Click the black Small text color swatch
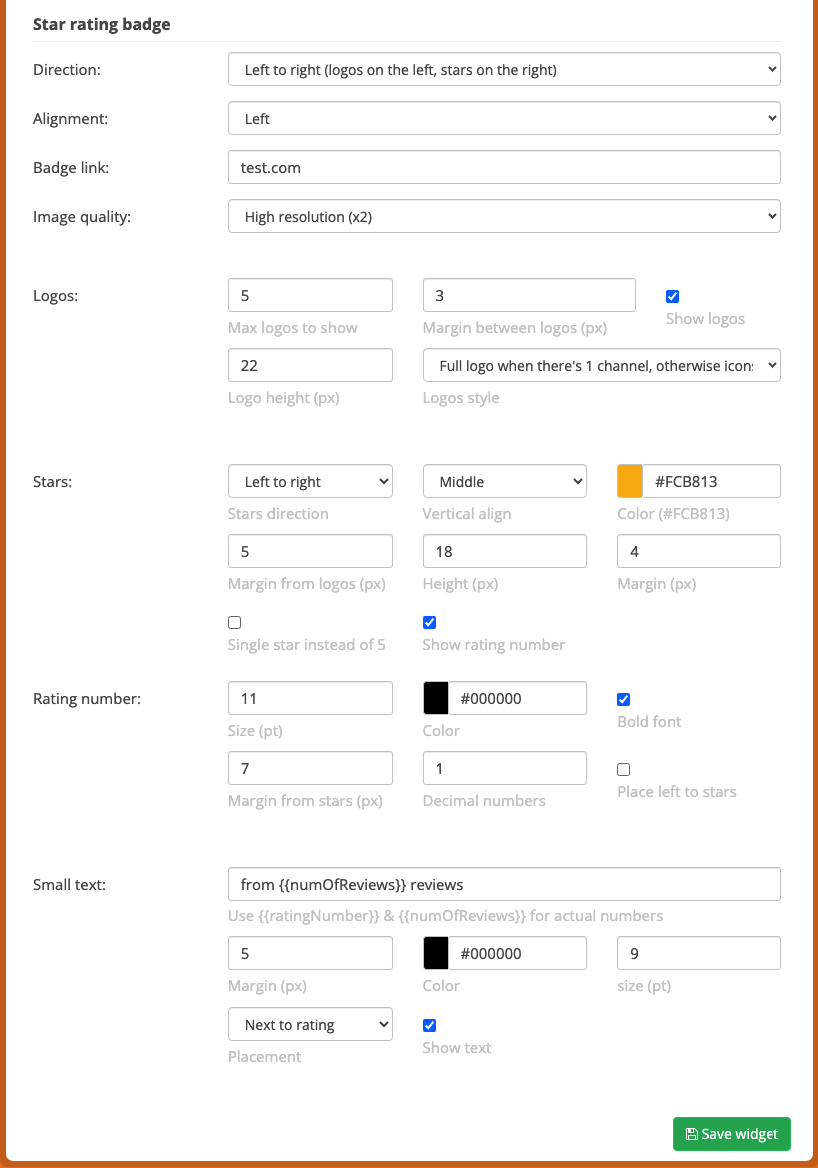This screenshot has height=1168, width=818. point(436,953)
